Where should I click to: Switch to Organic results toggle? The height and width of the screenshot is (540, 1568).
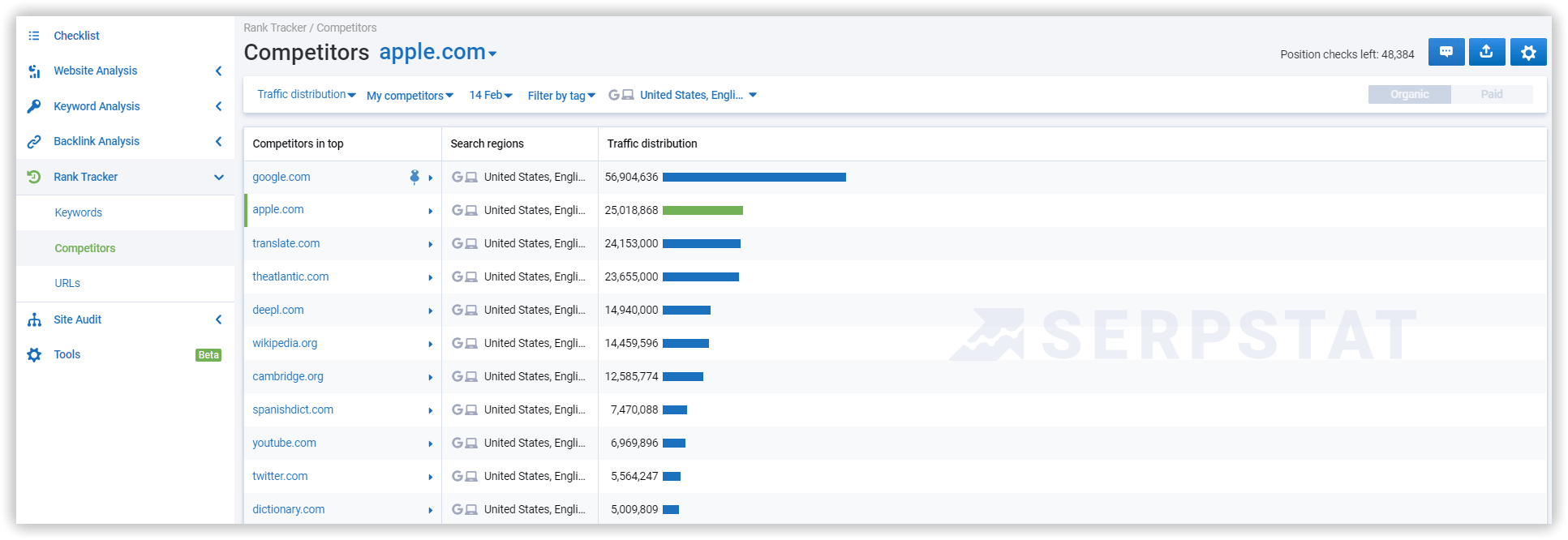pyautogui.click(x=1410, y=94)
